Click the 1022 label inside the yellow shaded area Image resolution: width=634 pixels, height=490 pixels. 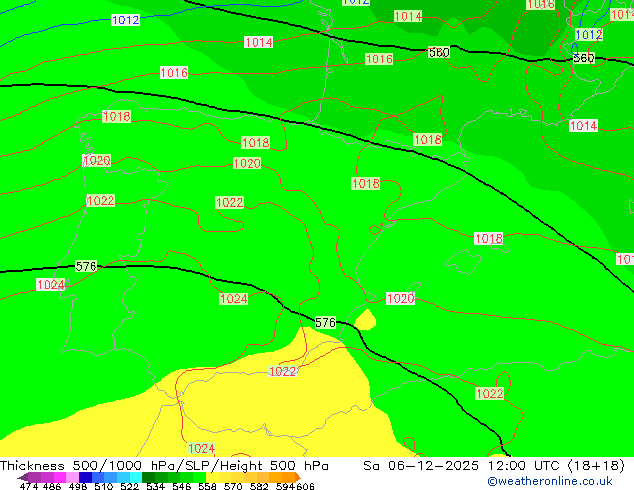tap(282, 371)
